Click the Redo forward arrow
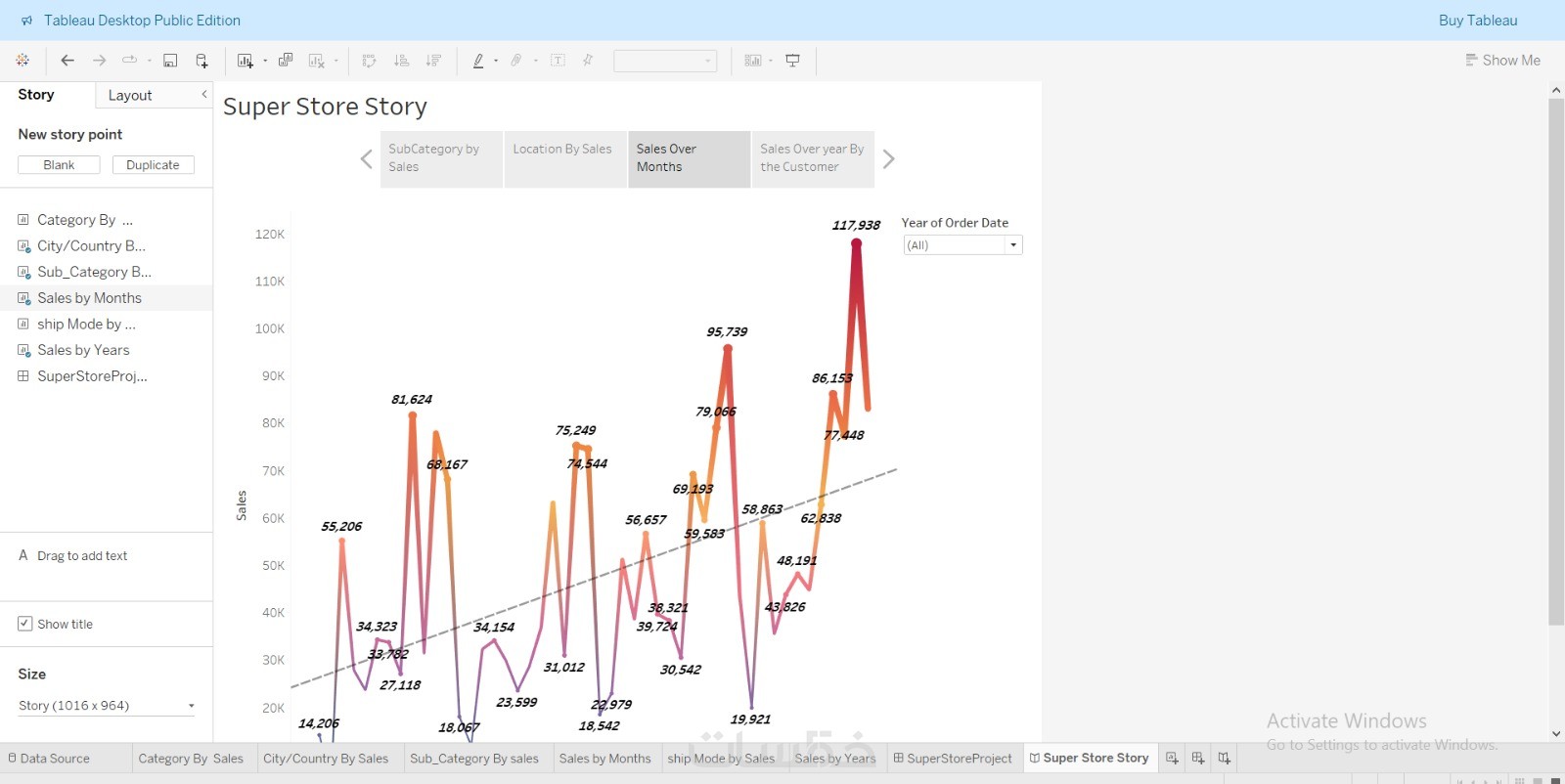The image size is (1565, 784). (99, 61)
